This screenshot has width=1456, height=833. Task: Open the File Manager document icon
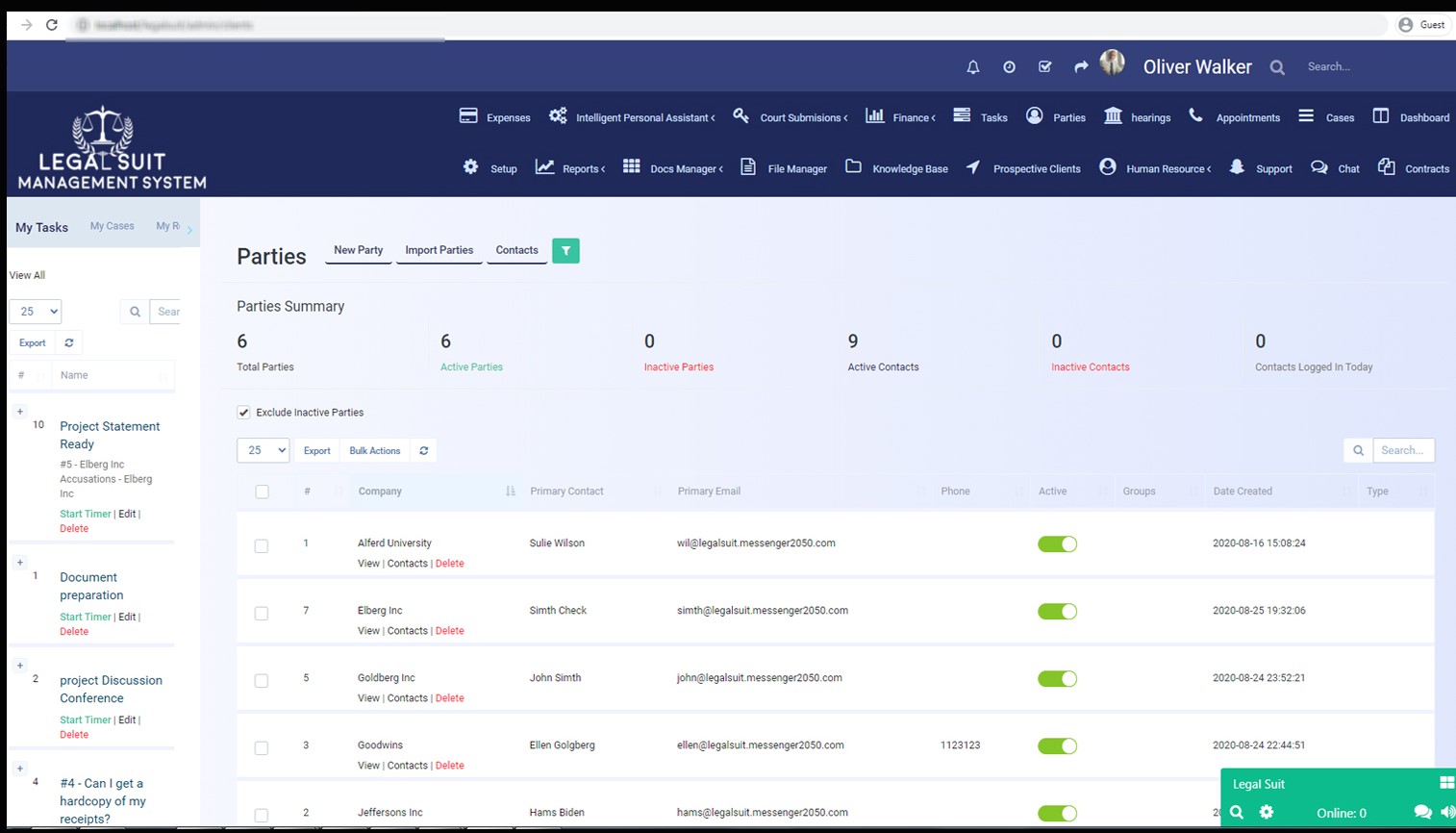pyautogui.click(x=748, y=166)
